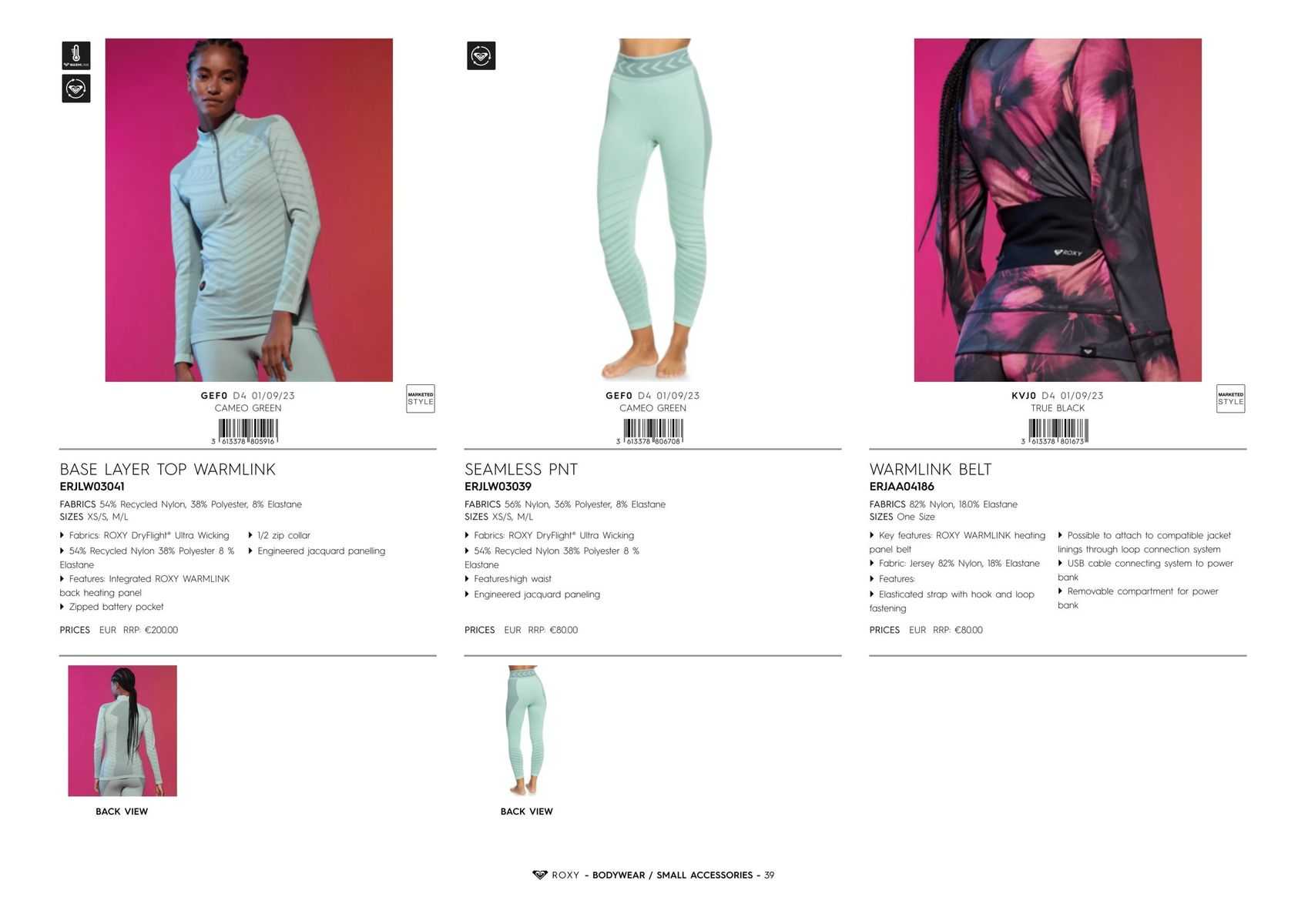Click product code ERJLW03041
This screenshot has height=924, width=1308.
pyautogui.click(x=92, y=487)
